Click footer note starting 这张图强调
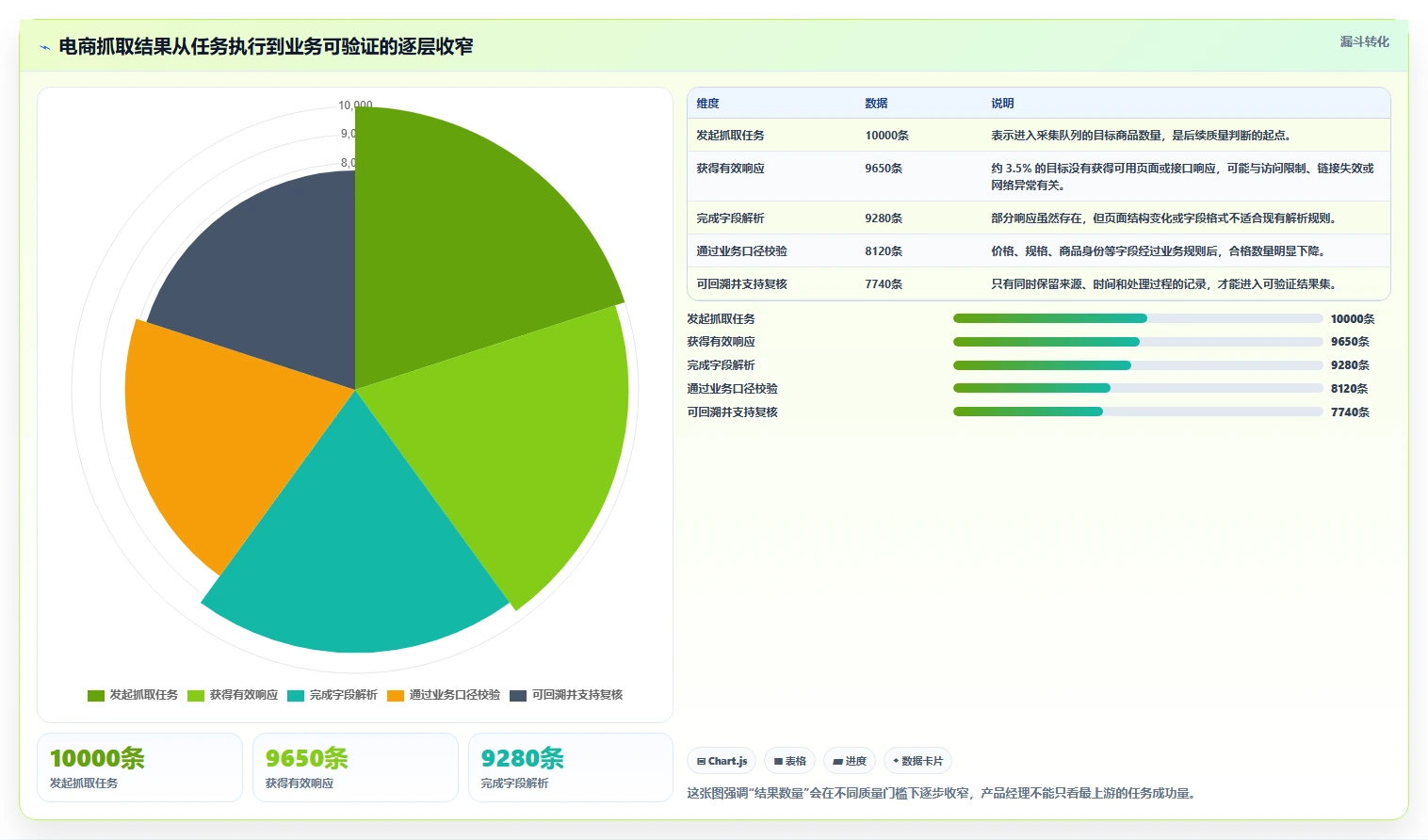The width and height of the screenshot is (1428, 840). 943,794
